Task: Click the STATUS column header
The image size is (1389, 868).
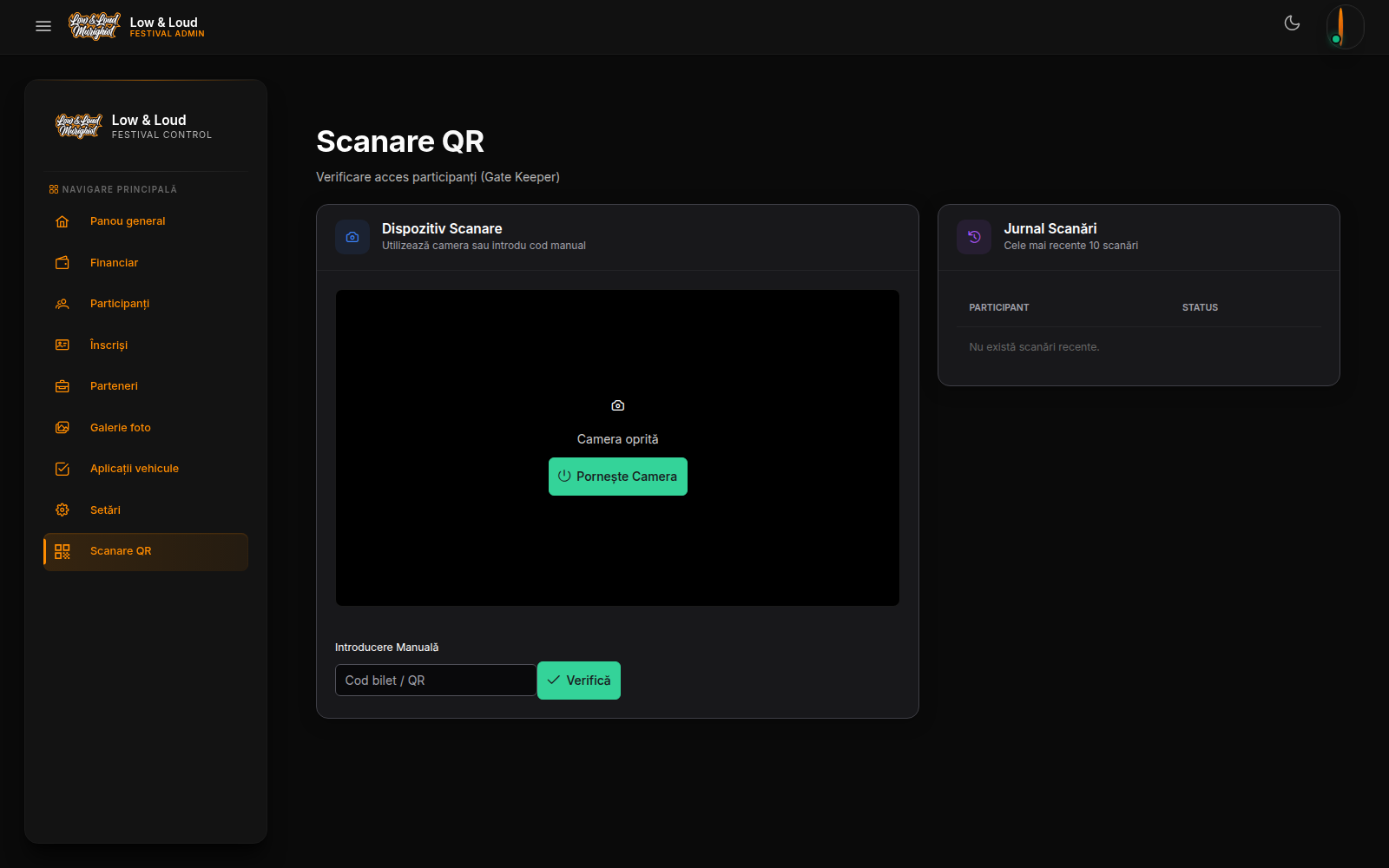Action: (1200, 307)
